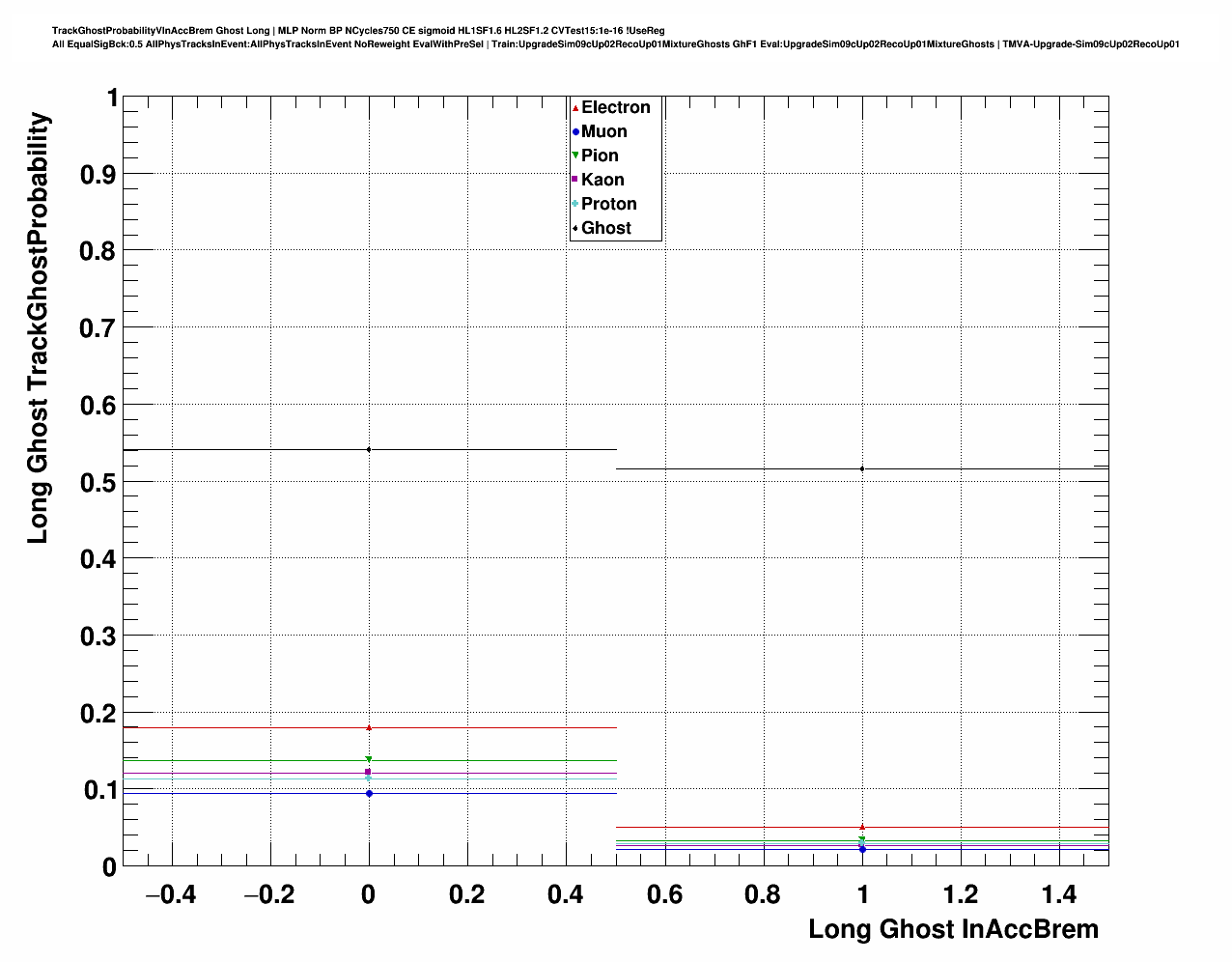Click the y-axis tick label 0.5
Image resolution: width=1232 pixels, height=962 pixels.
97,482
